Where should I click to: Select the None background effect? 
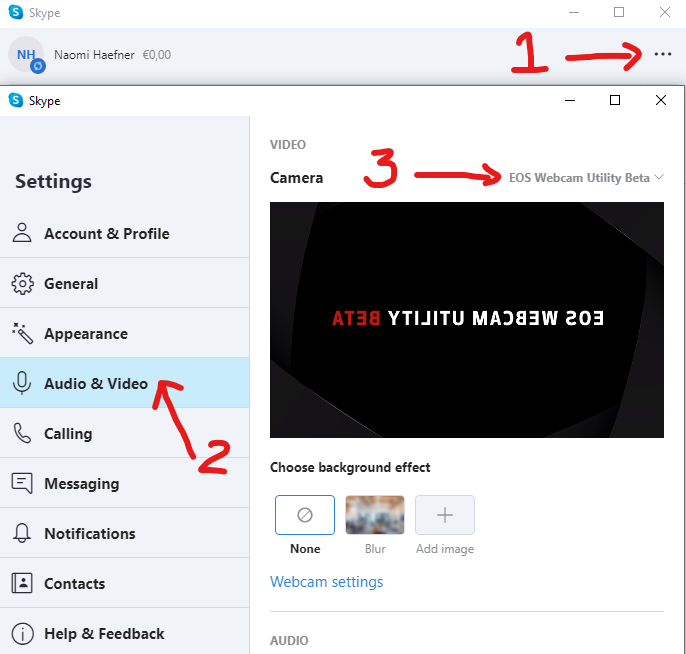click(x=305, y=515)
